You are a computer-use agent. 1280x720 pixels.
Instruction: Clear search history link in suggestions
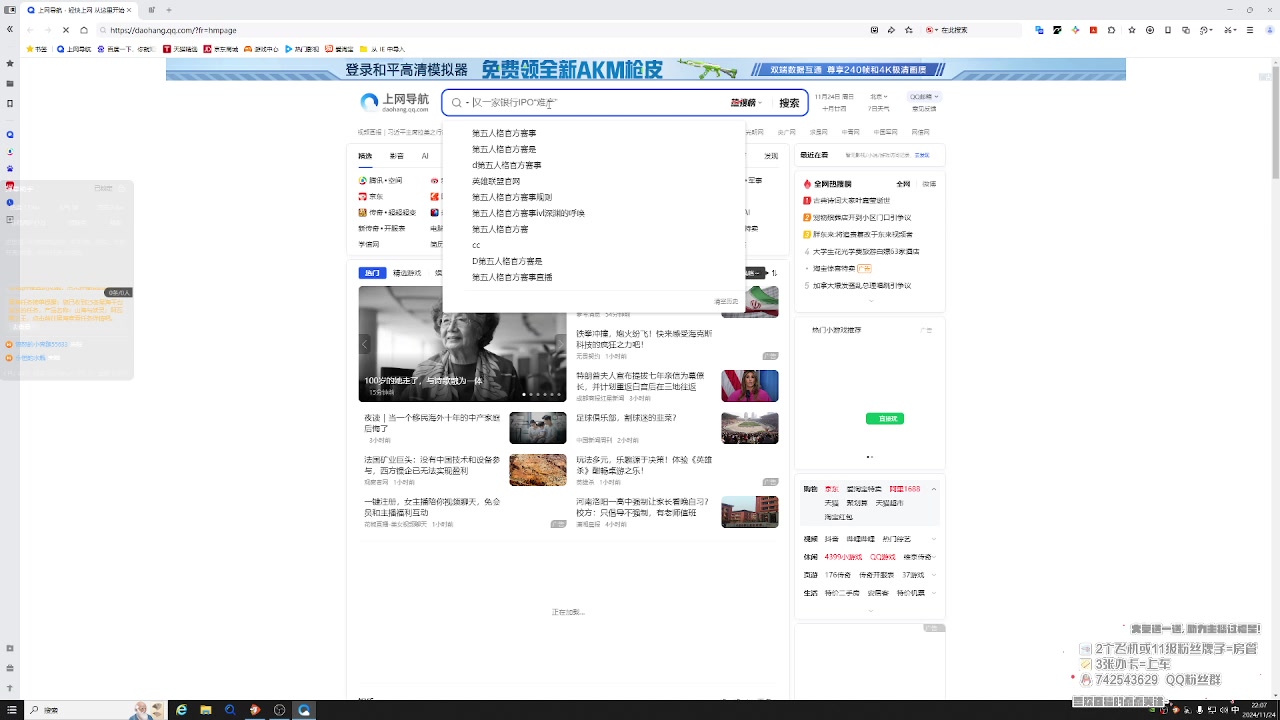click(x=726, y=301)
